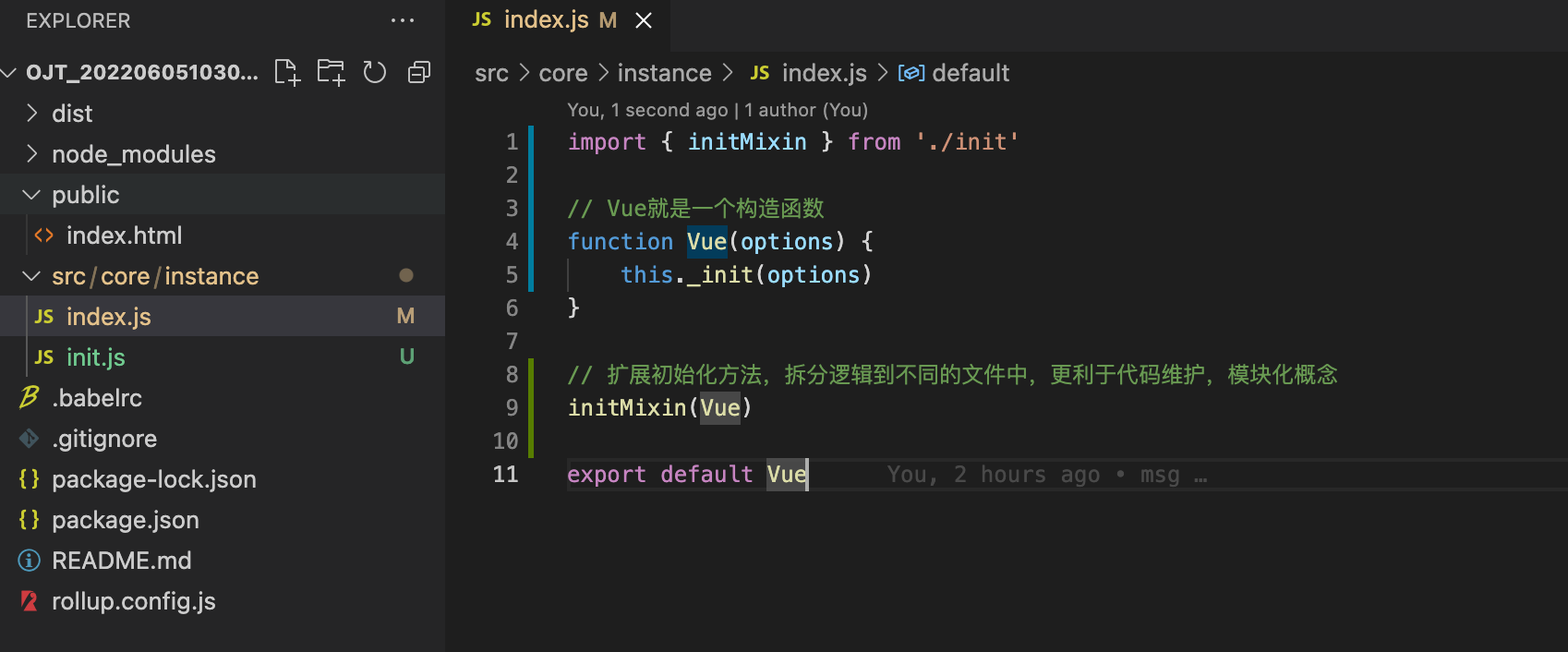Click the default symbol breadcrumb

click(x=971, y=73)
